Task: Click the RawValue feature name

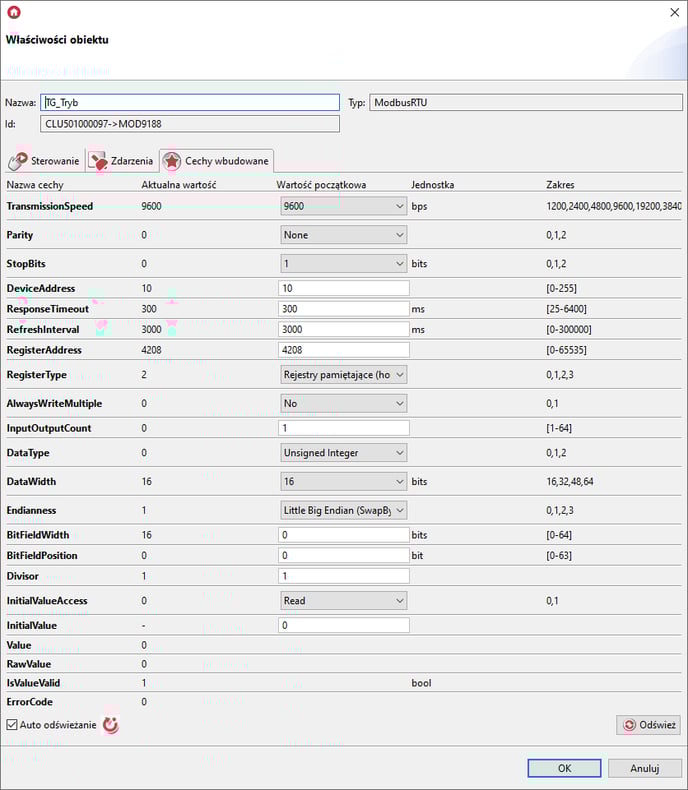Action: click(x=29, y=664)
